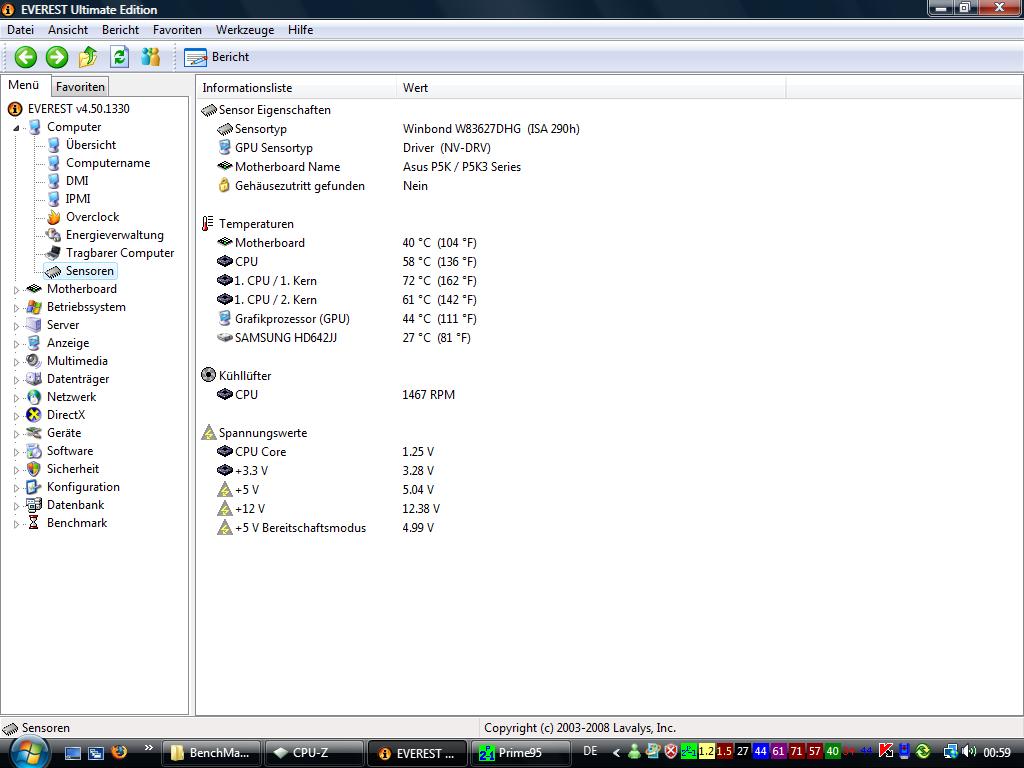Screen dimensions: 1024x768
Task: Click the Bericht report button in toolbar
Action: pyautogui.click(x=217, y=57)
